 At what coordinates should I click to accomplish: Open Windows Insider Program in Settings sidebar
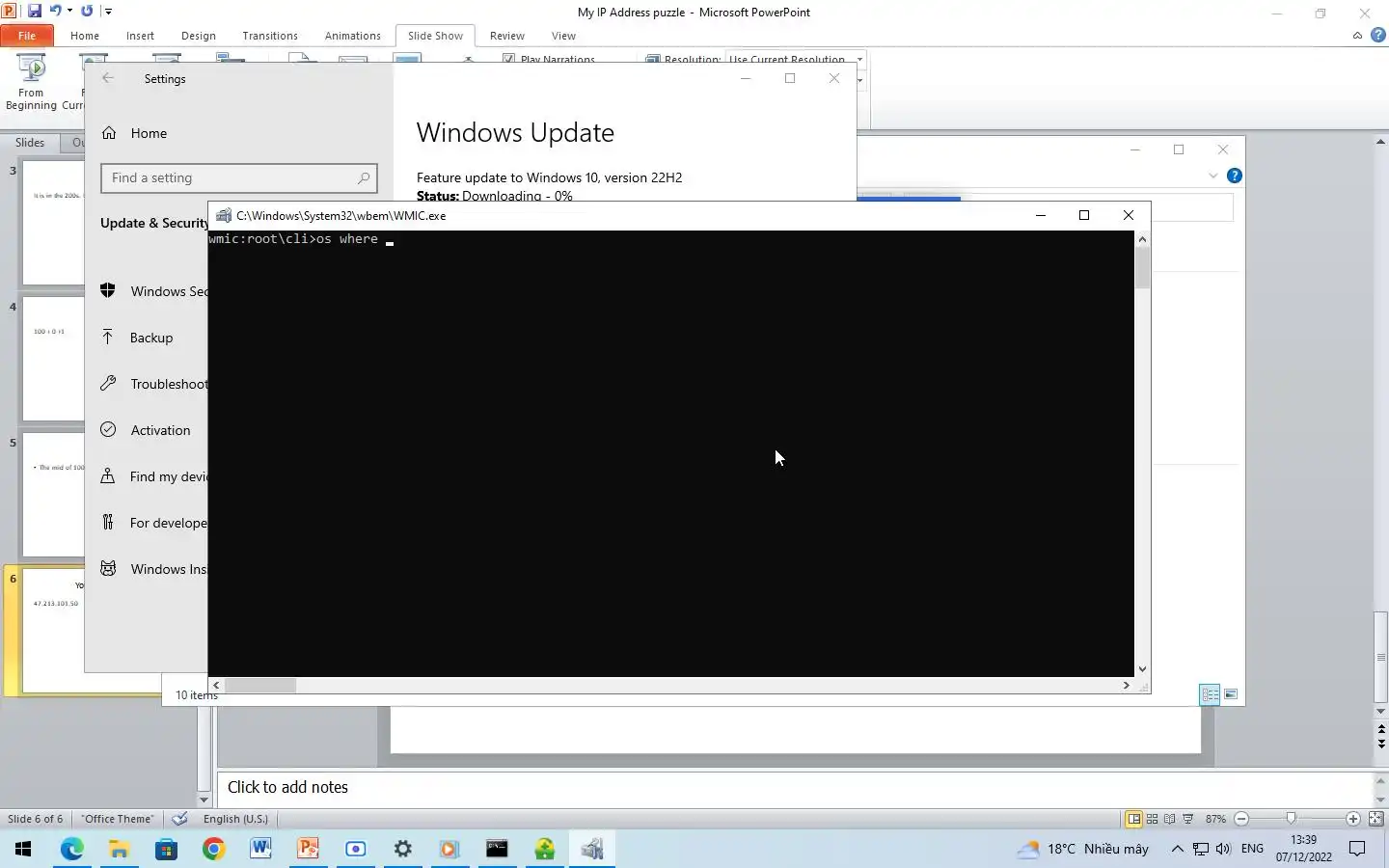pos(154,569)
